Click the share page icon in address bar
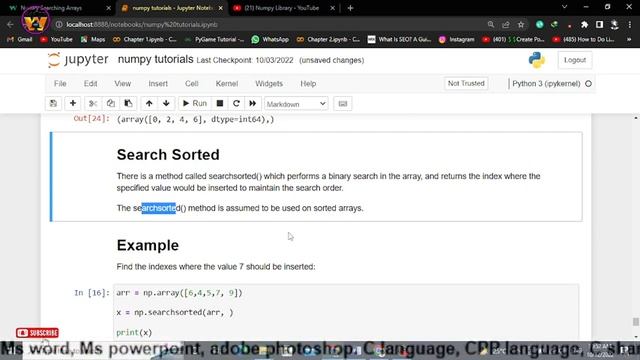Image resolution: width=640 pixels, height=360 pixels. point(506,24)
